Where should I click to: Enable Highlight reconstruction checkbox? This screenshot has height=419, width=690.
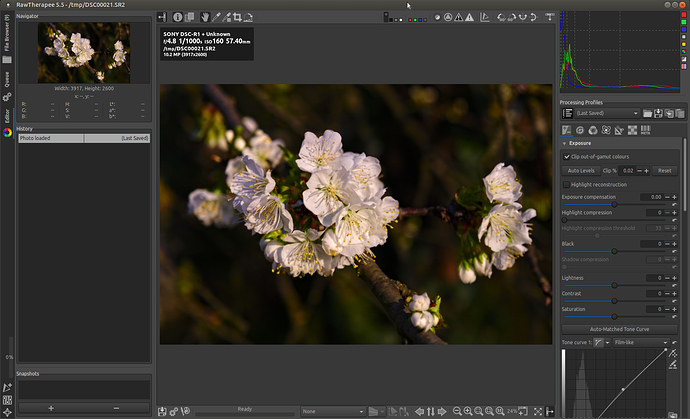[567, 184]
